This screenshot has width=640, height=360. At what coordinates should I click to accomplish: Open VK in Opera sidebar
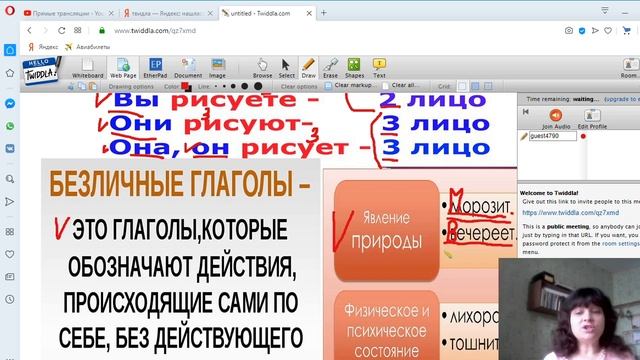10,148
